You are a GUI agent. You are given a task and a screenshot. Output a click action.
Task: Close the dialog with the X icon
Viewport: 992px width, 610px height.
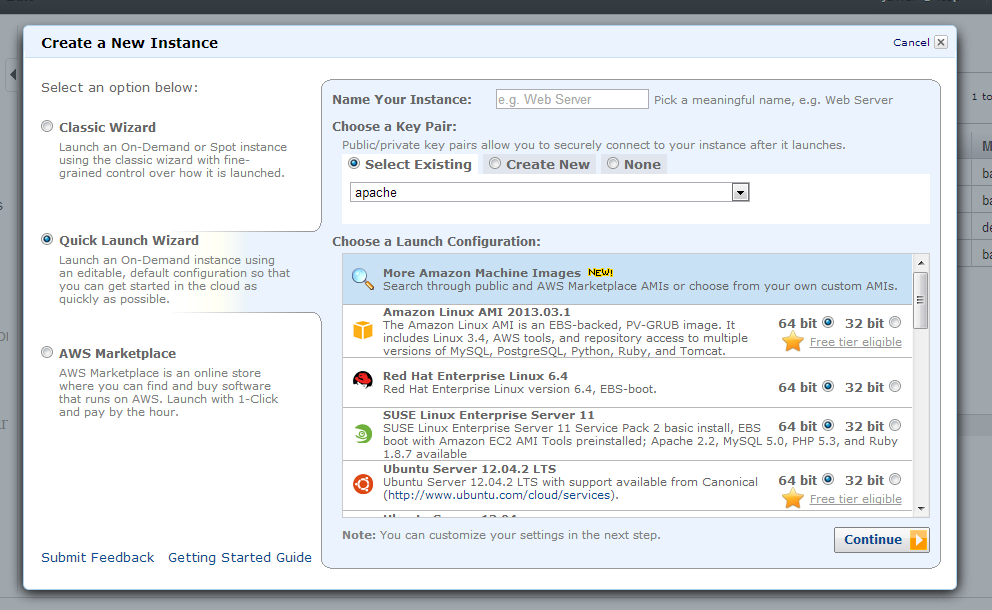pyautogui.click(x=941, y=42)
